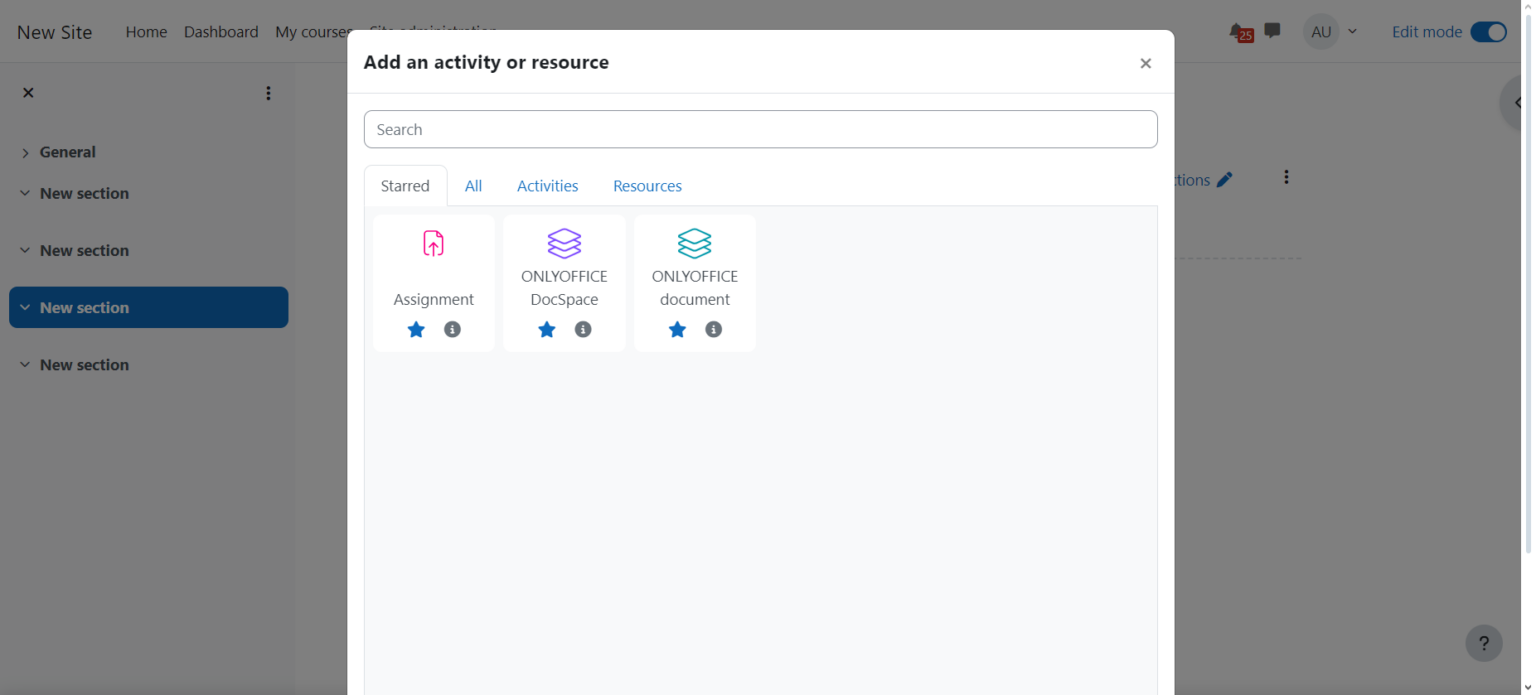Collapse the second New section
The image size is (1536, 695).
coord(25,251)
